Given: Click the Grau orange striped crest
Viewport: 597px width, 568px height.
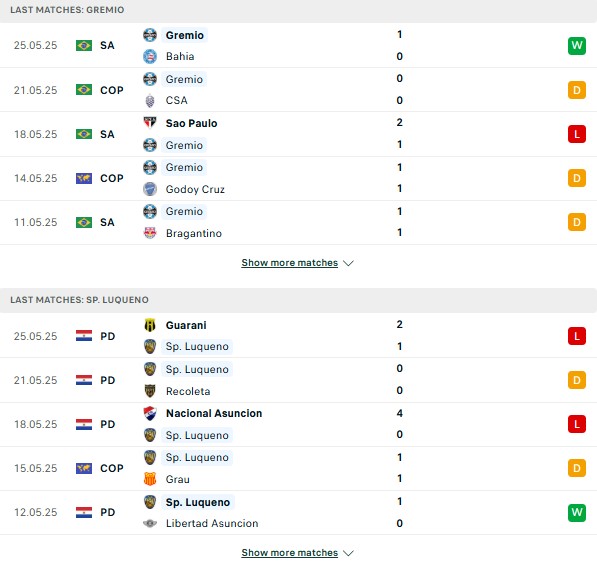Looking at the screenshot, I should tap(150, 479).
